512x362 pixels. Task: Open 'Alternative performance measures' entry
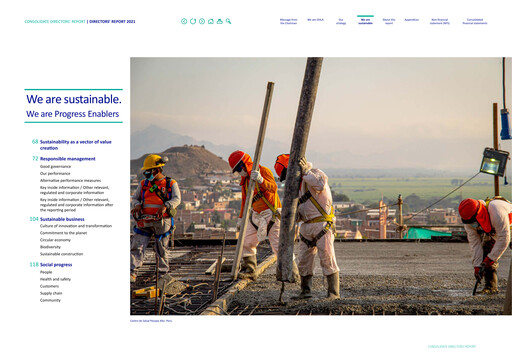coord(70,180)
